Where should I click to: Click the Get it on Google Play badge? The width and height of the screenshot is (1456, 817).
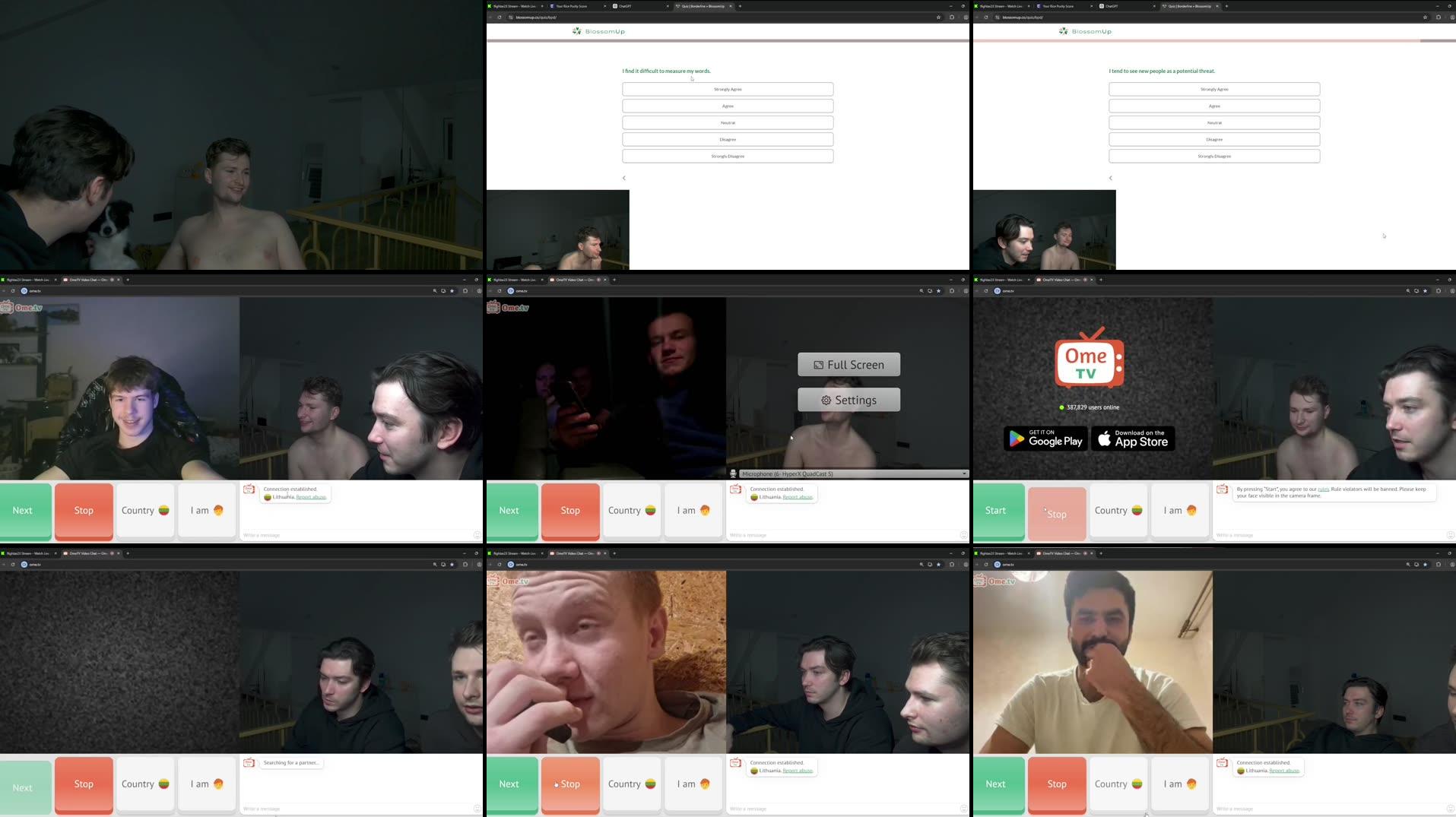click(x=1045, y=439)
